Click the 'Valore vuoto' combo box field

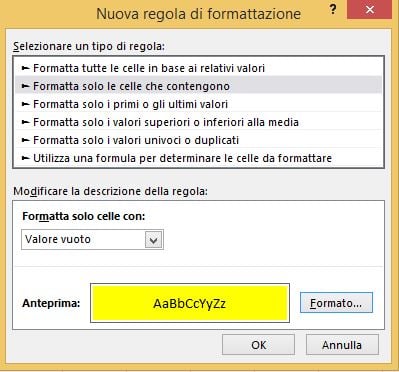[92, 239]
